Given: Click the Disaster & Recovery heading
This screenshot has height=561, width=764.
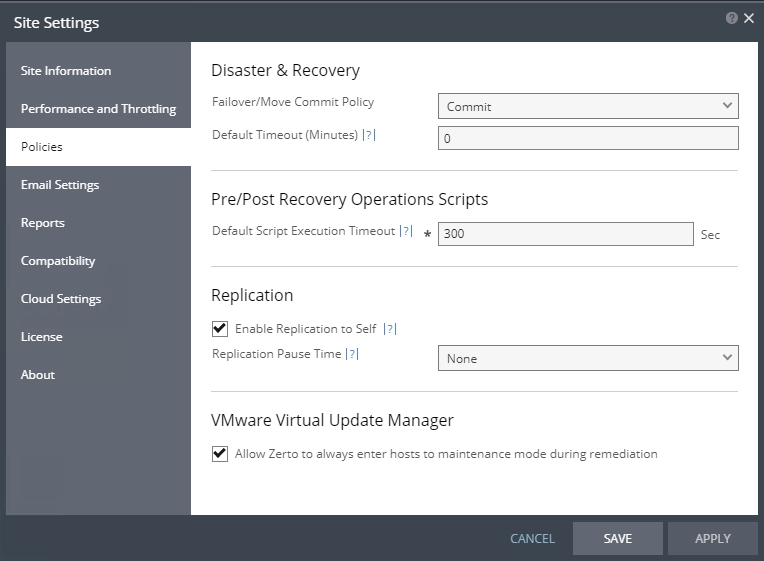Looking at the screenshot, I should coord(286,71).
